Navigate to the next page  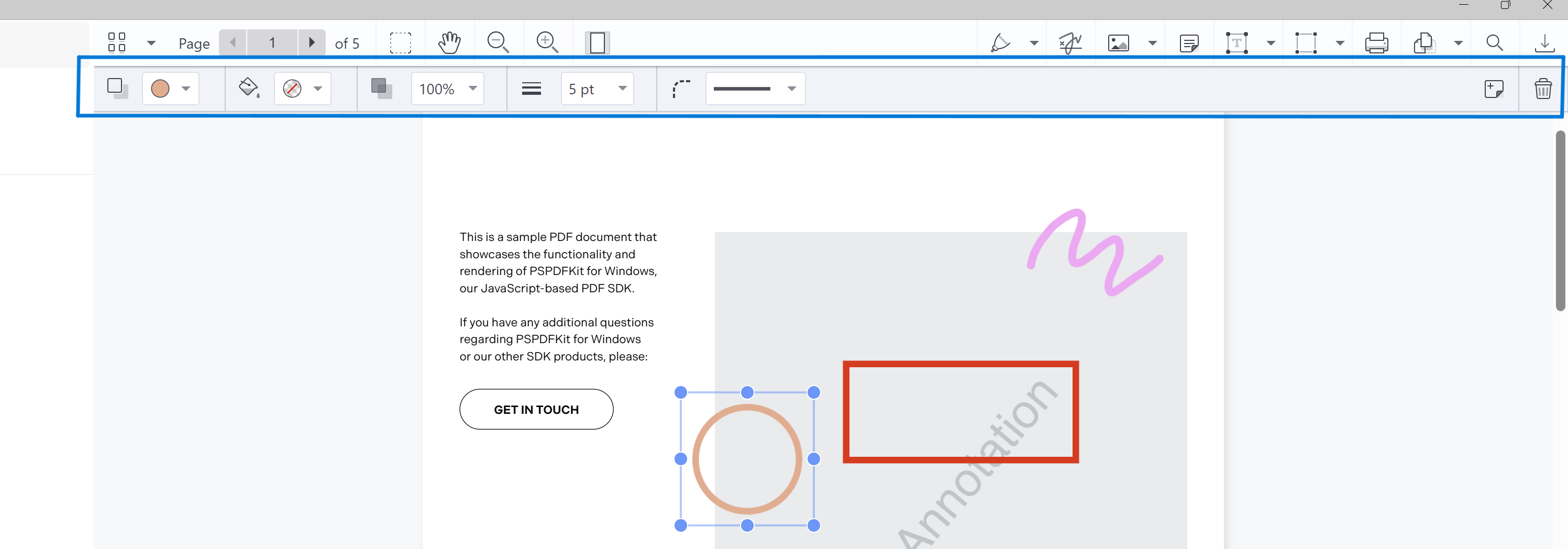pyautogui.click(x=312, y=42)
